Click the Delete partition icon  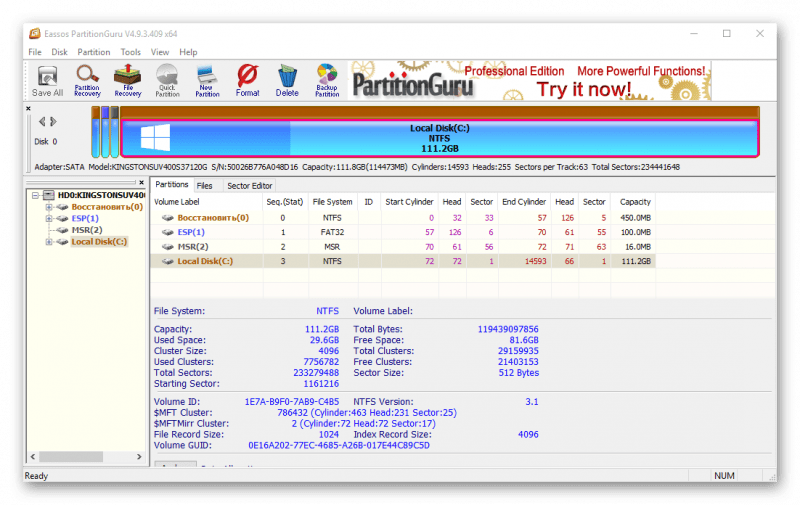click(287, 80)
